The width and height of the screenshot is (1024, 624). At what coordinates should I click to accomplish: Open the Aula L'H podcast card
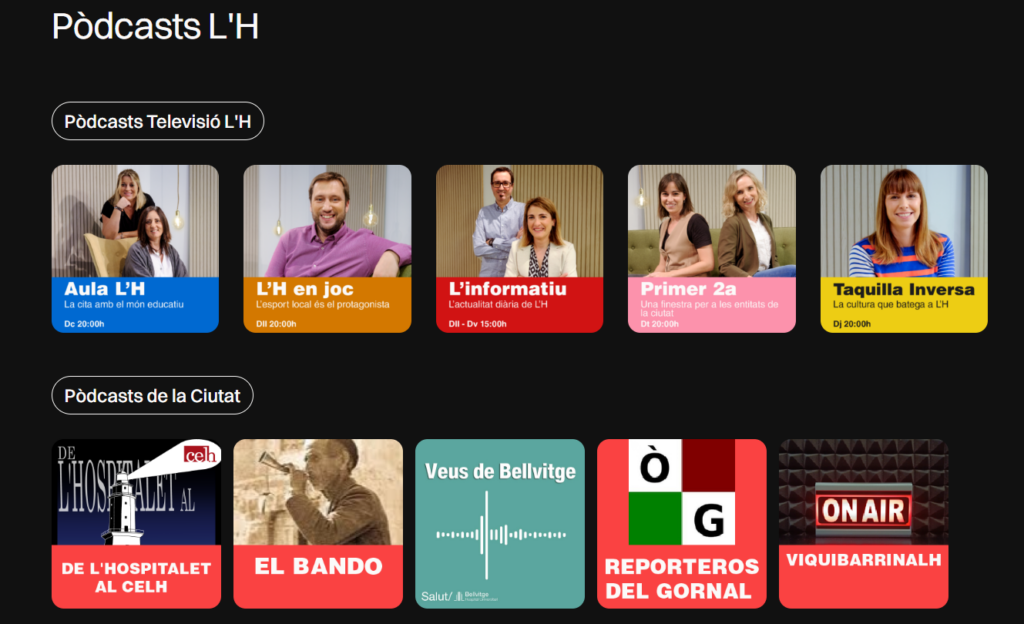coord(135,249)
